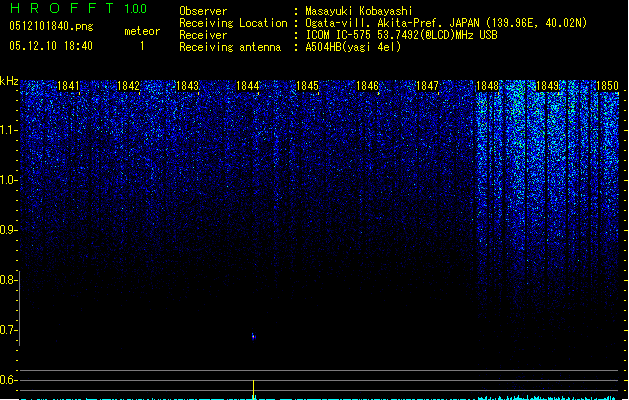Click the Receiving Location value text
The width and height of the screenshot is (629, 400).
446,23
